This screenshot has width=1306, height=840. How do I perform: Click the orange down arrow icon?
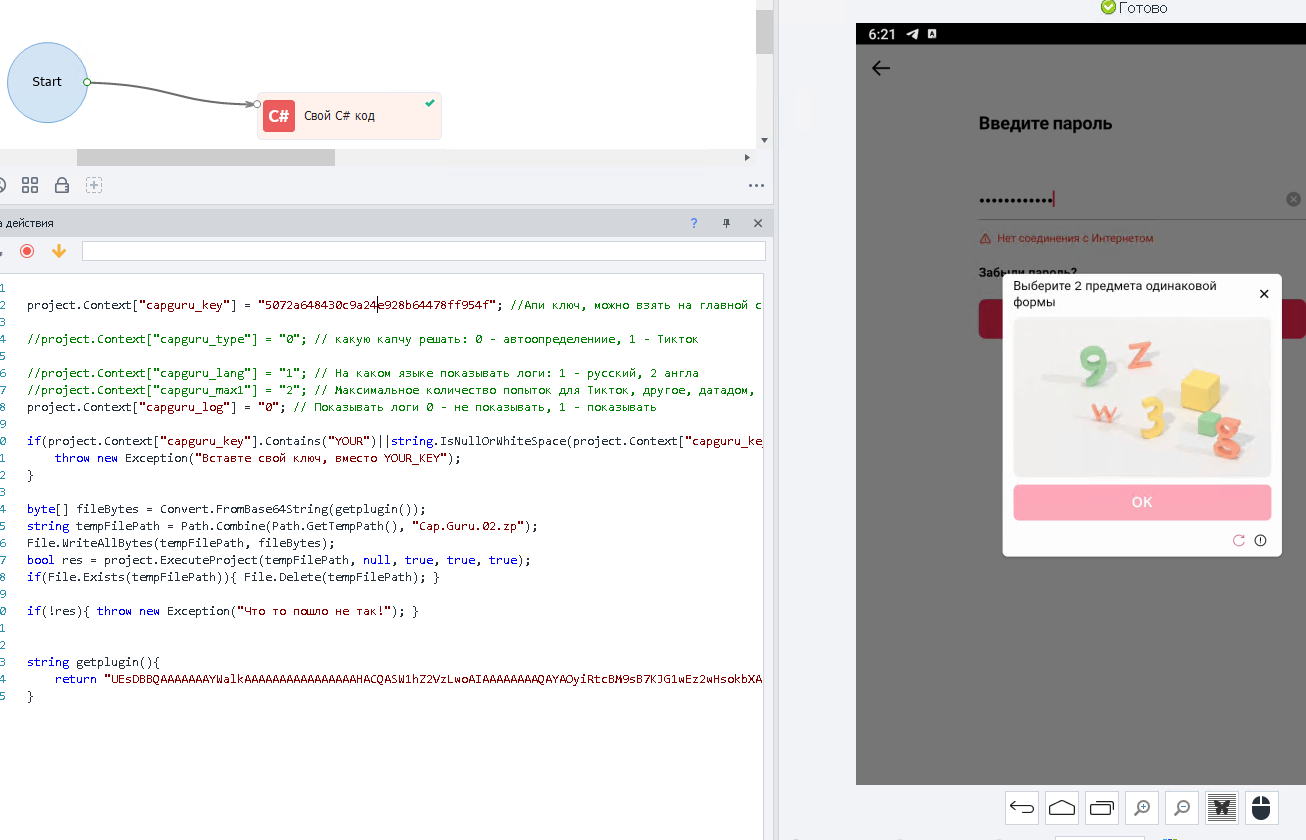pyautogui.click(x=59, y=251)
